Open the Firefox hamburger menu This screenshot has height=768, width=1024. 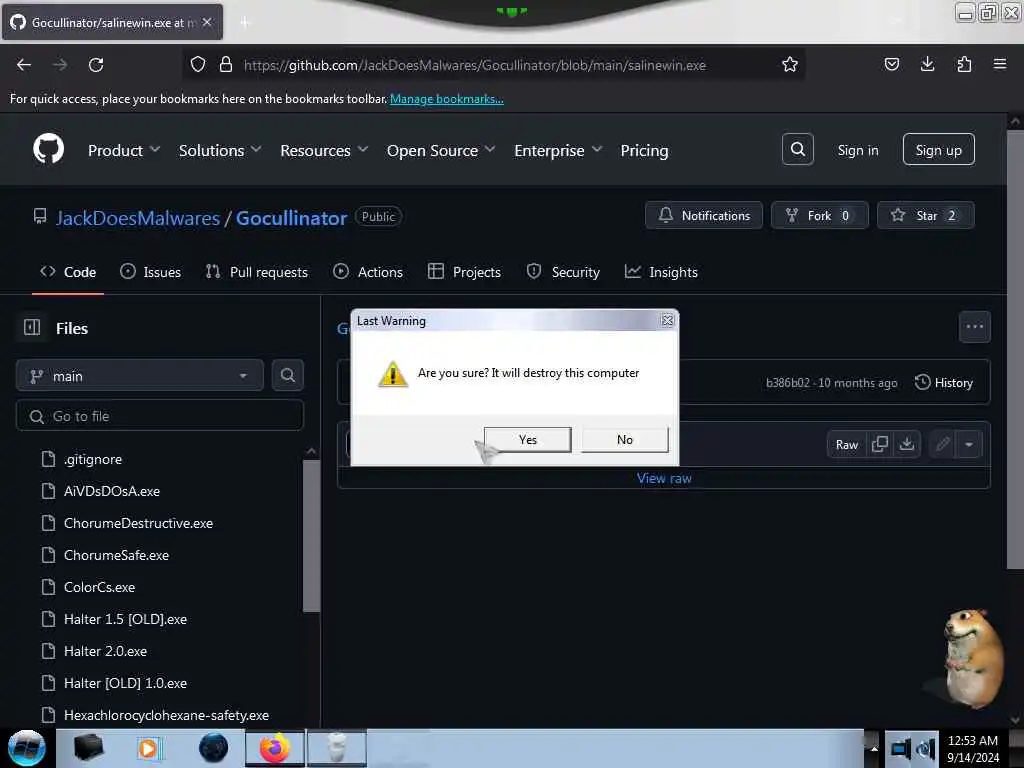click(x=999, y=64)
